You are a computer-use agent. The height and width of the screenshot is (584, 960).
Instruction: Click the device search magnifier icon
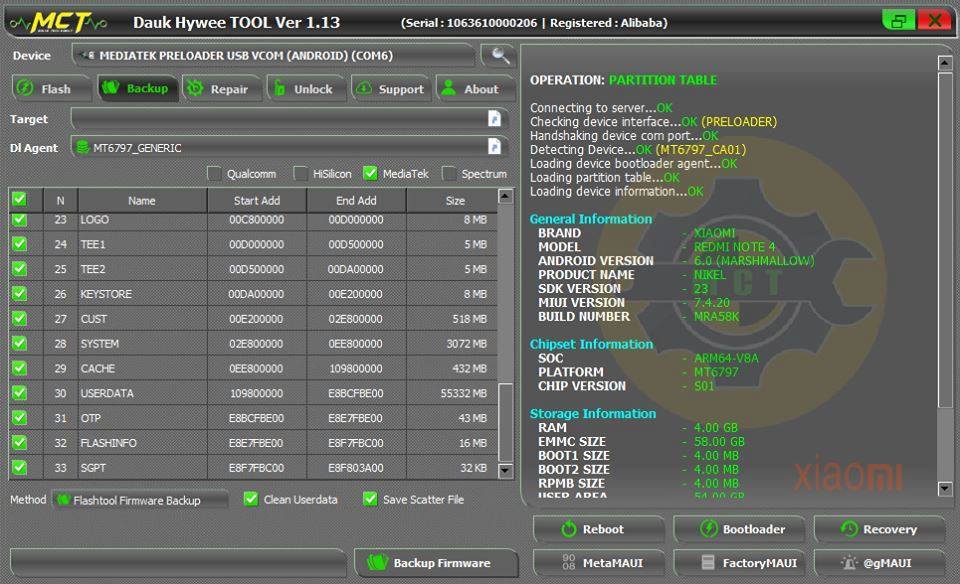click(x=497, y=57)
